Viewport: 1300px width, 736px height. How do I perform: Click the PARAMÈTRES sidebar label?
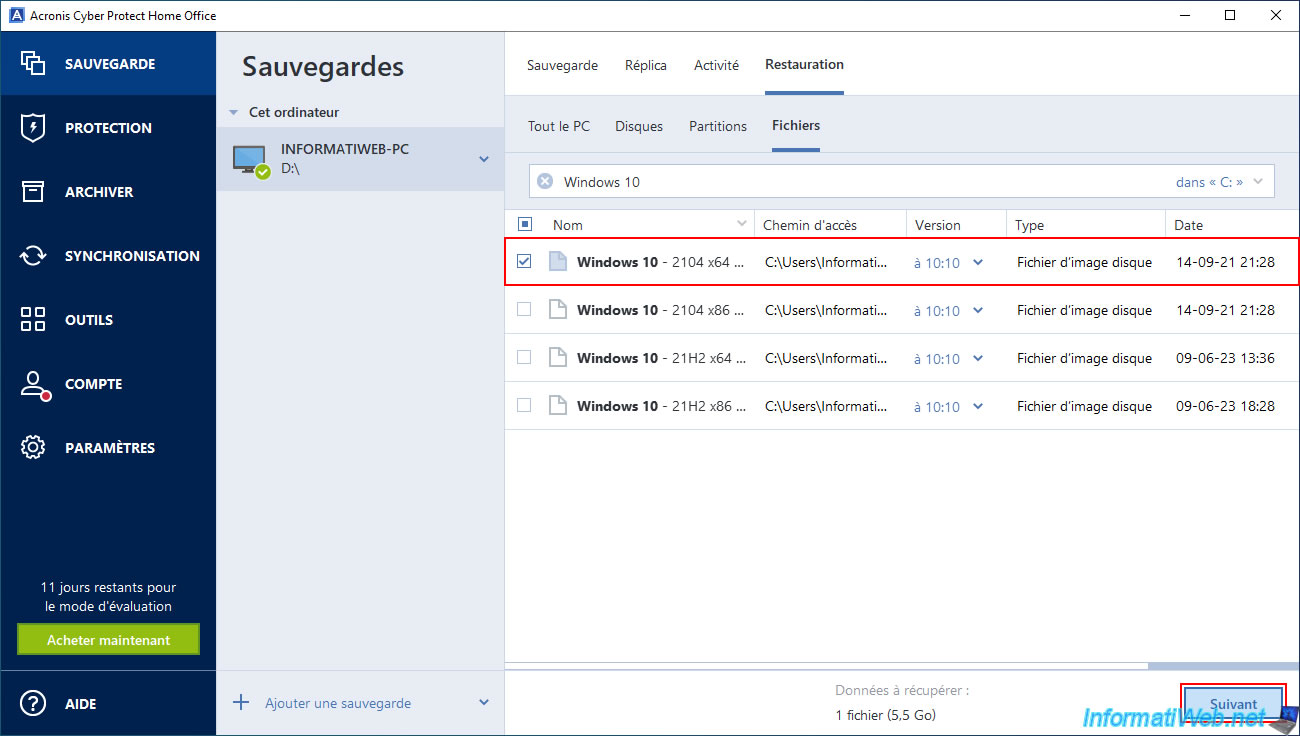click(110, 448)
